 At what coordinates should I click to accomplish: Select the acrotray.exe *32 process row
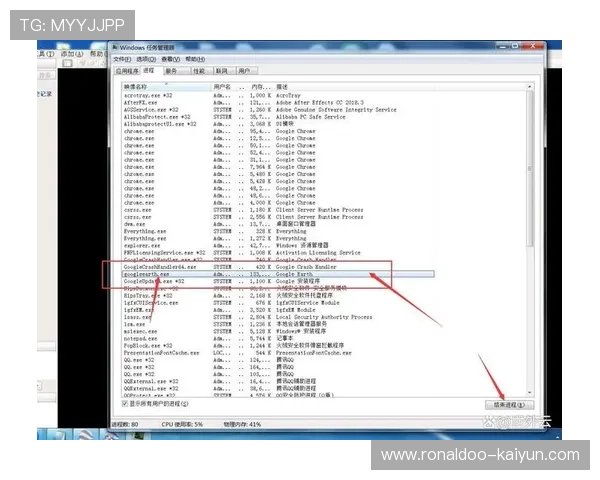point(278,95)
